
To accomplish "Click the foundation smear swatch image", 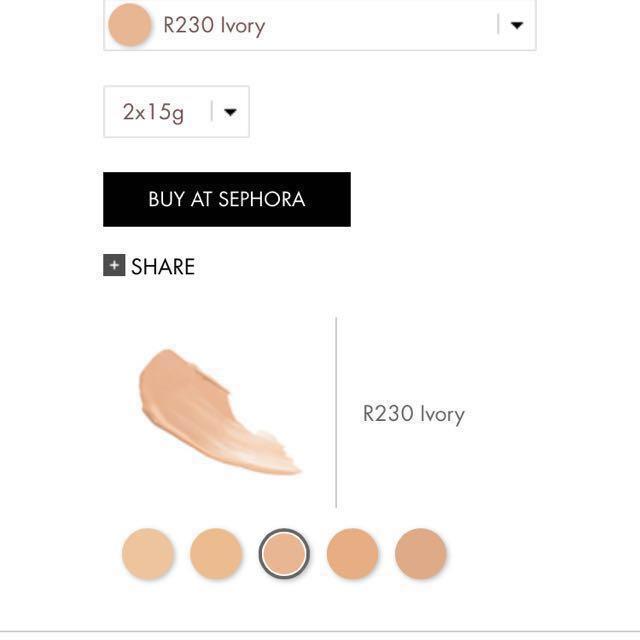I will (220, 412).
